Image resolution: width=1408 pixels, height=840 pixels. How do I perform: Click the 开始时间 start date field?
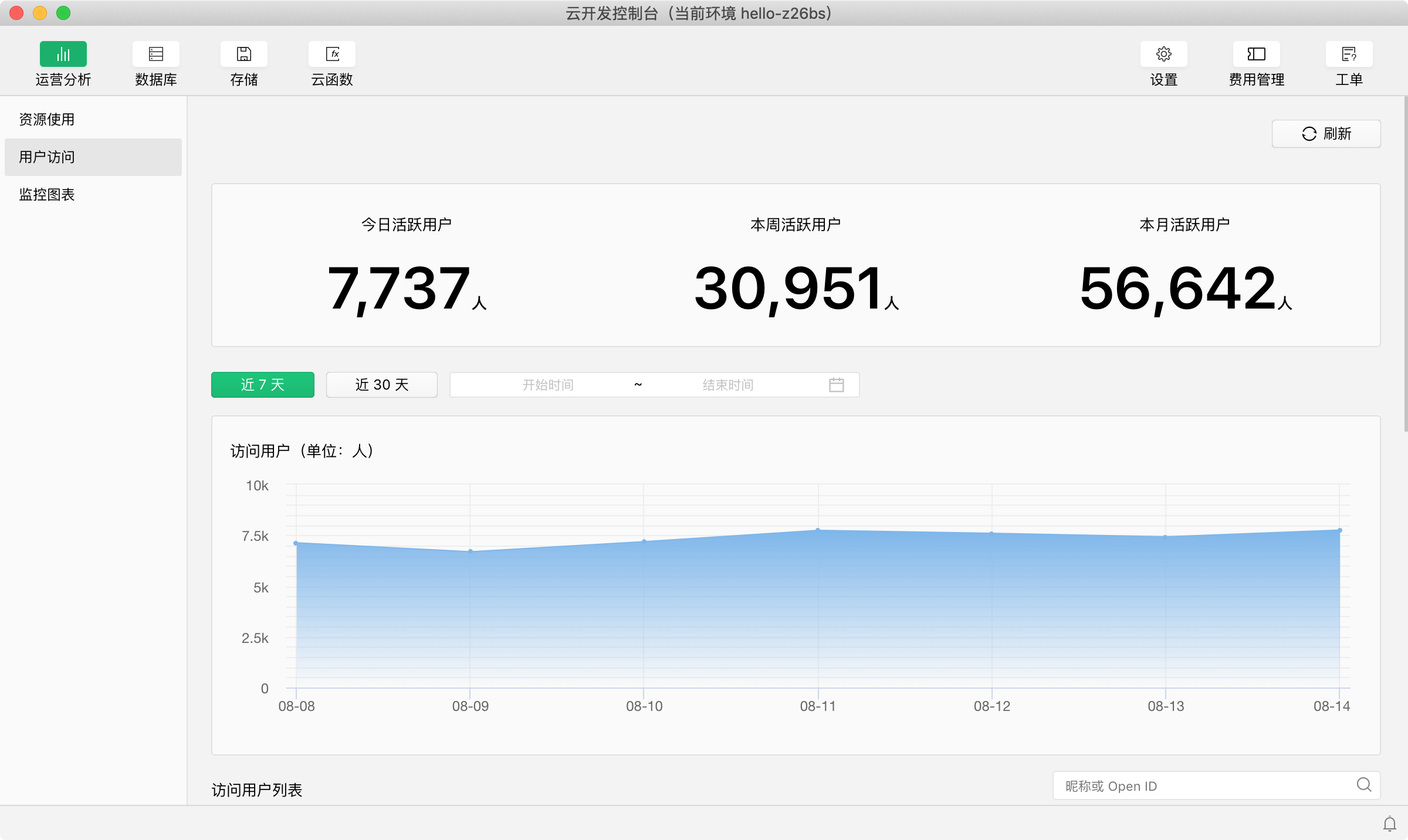(548, 385)
